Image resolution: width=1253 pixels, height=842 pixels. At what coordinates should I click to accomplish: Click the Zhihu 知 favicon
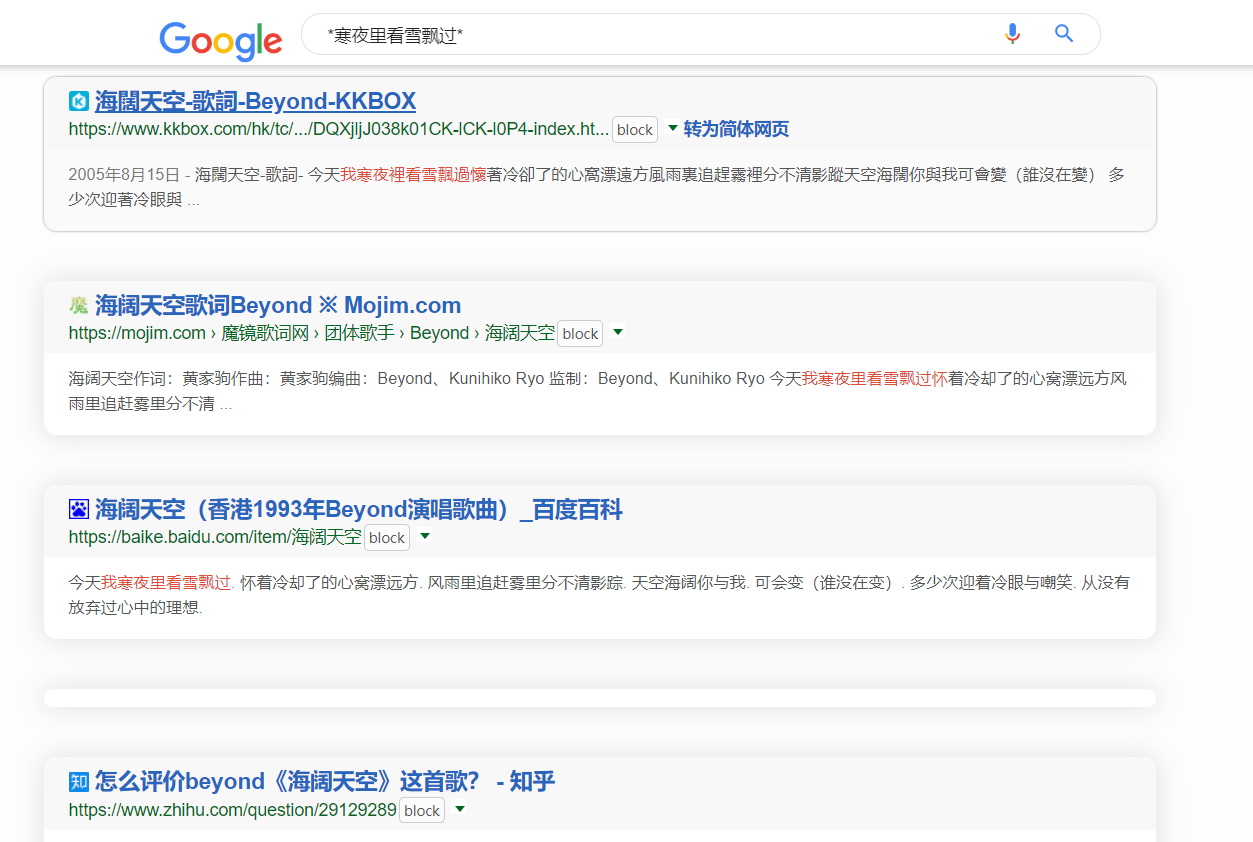pyautogui.click(x=79, y=781)
